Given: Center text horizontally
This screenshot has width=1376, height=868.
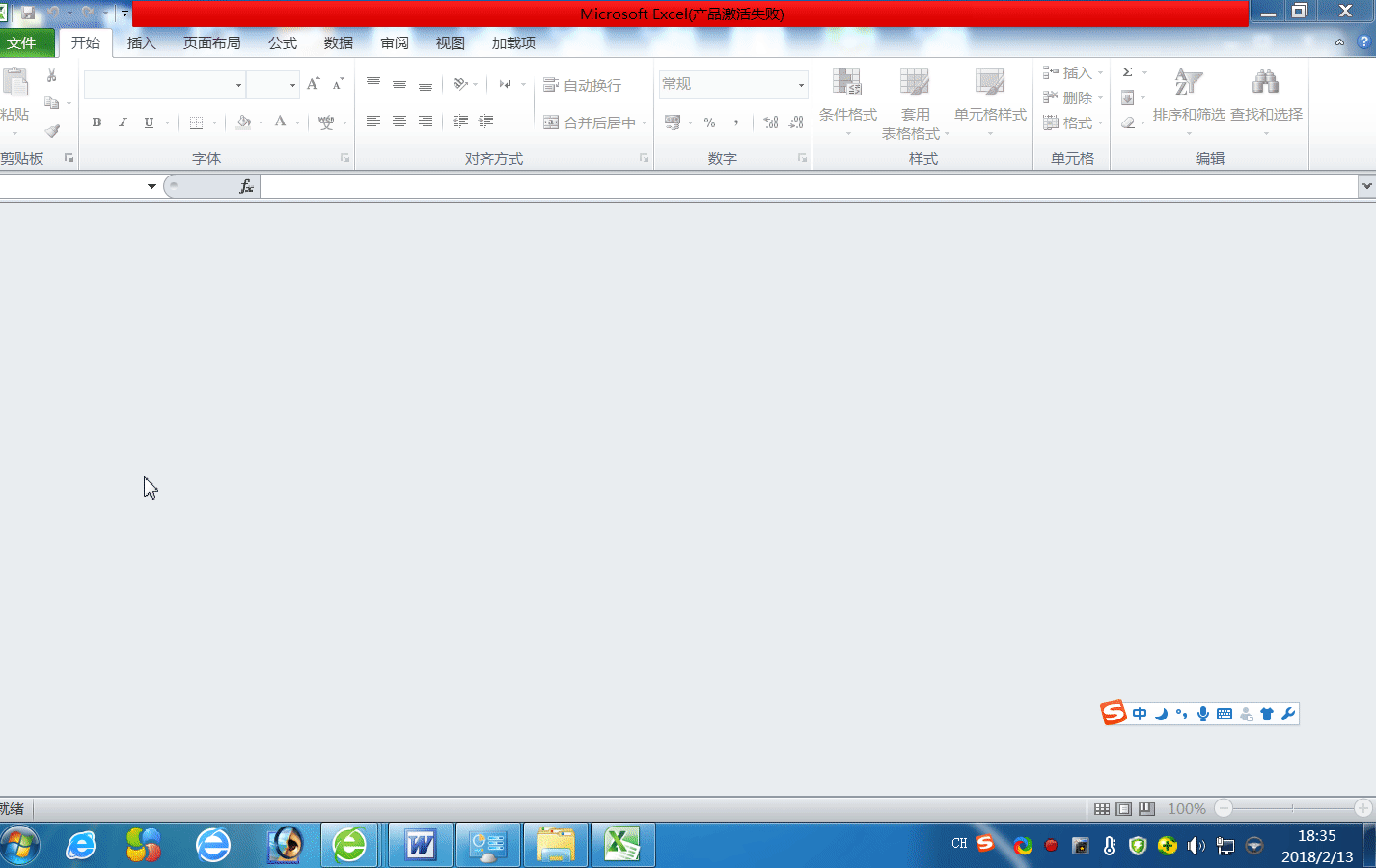Looking at the screenshot, I should [399, 122].
